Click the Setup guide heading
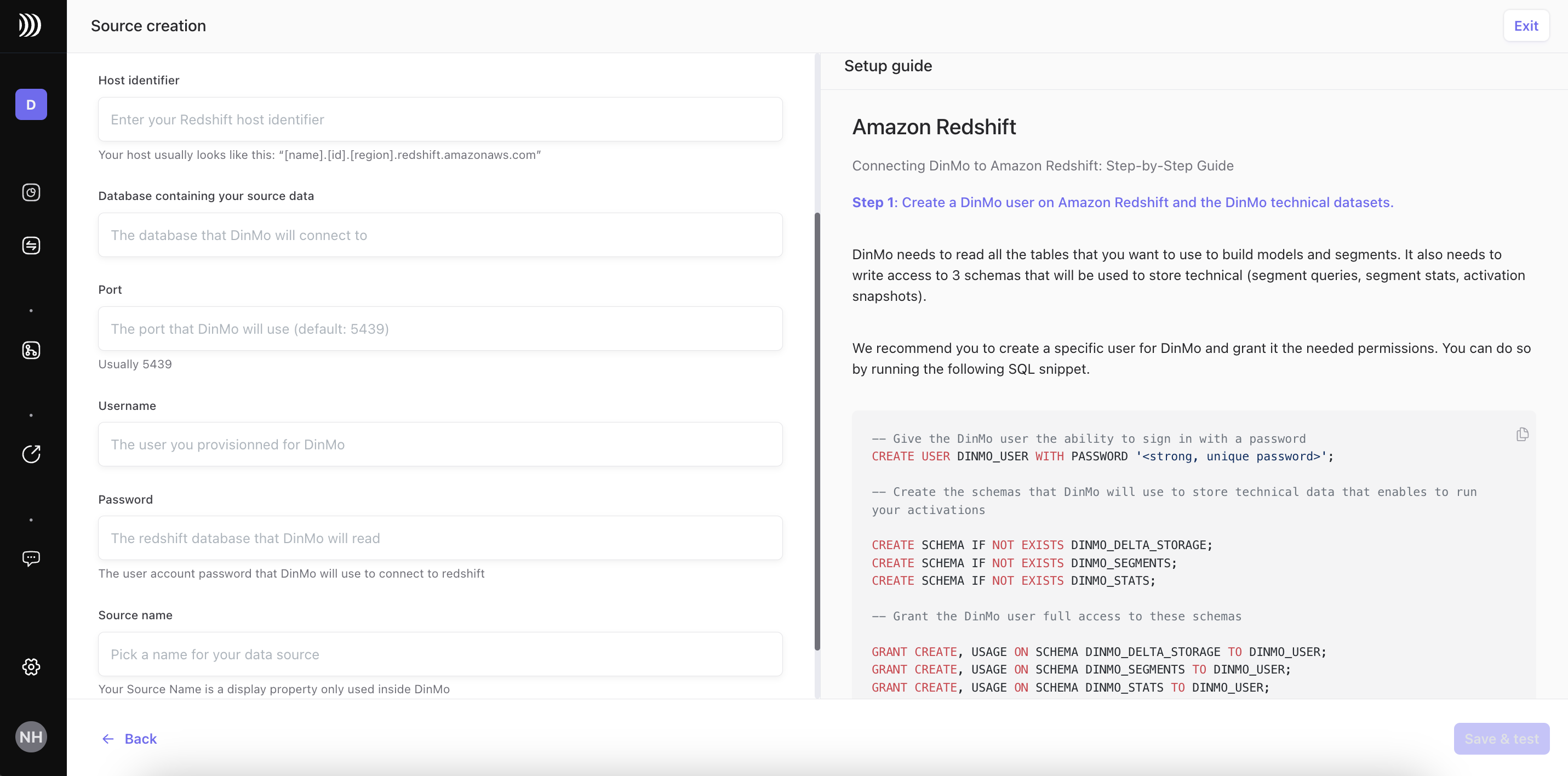1568x776 pixels. [888, 66]
